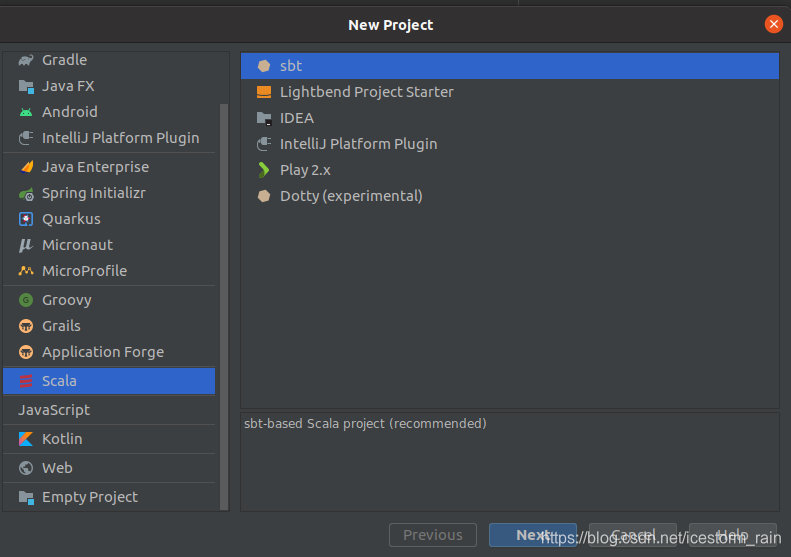Click the MicroProfile icon
The width and height of the screenshot is (791, 557).
tap(26, 271)
